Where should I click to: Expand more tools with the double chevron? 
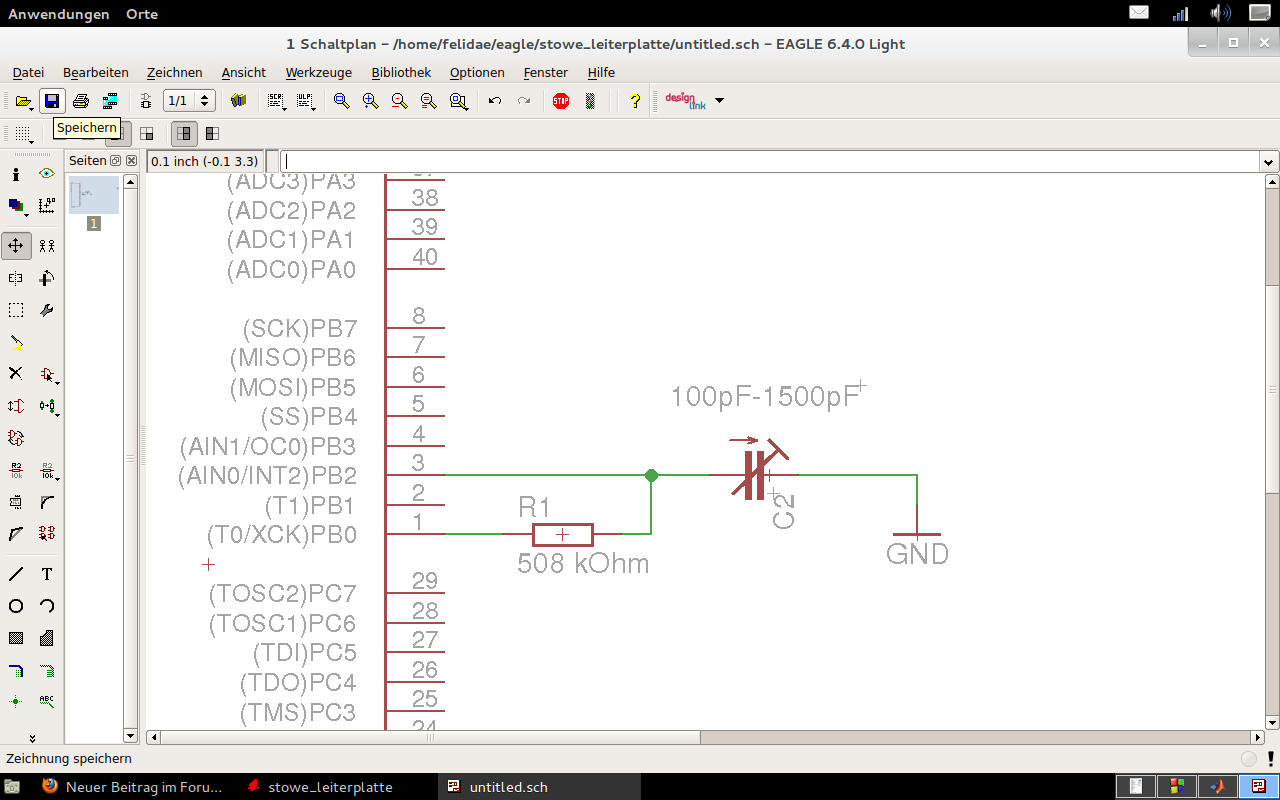pyautogui.click(x=32, y=738)
